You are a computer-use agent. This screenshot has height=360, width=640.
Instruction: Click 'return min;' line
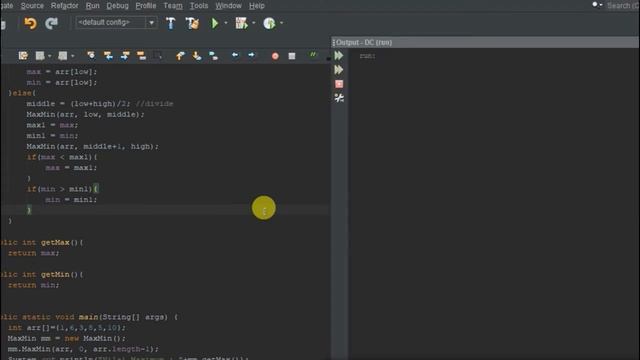[33, 285]
